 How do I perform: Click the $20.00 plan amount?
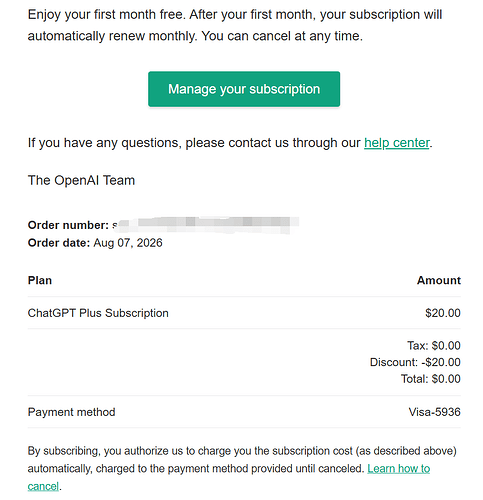[443, 313]
